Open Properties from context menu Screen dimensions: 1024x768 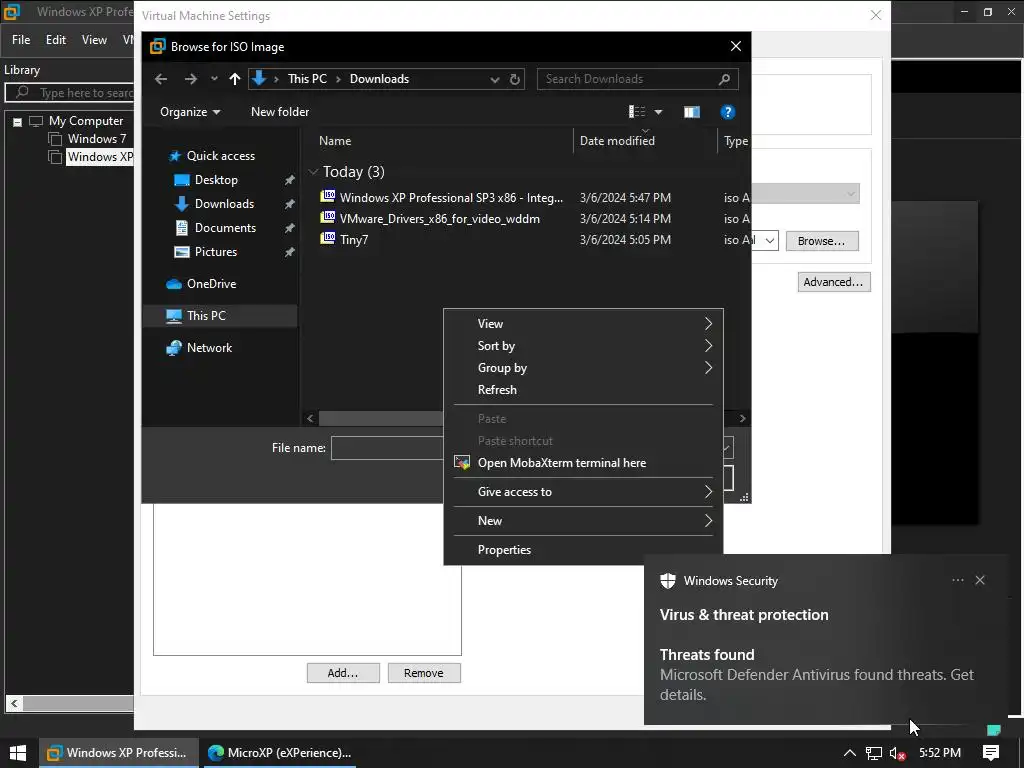pyautogui.click(x=583, y=550)
